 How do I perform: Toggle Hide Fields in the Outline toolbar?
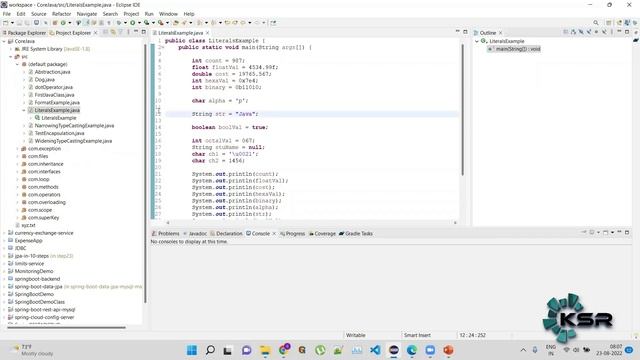pyautogui.click(x=581, y=32)
